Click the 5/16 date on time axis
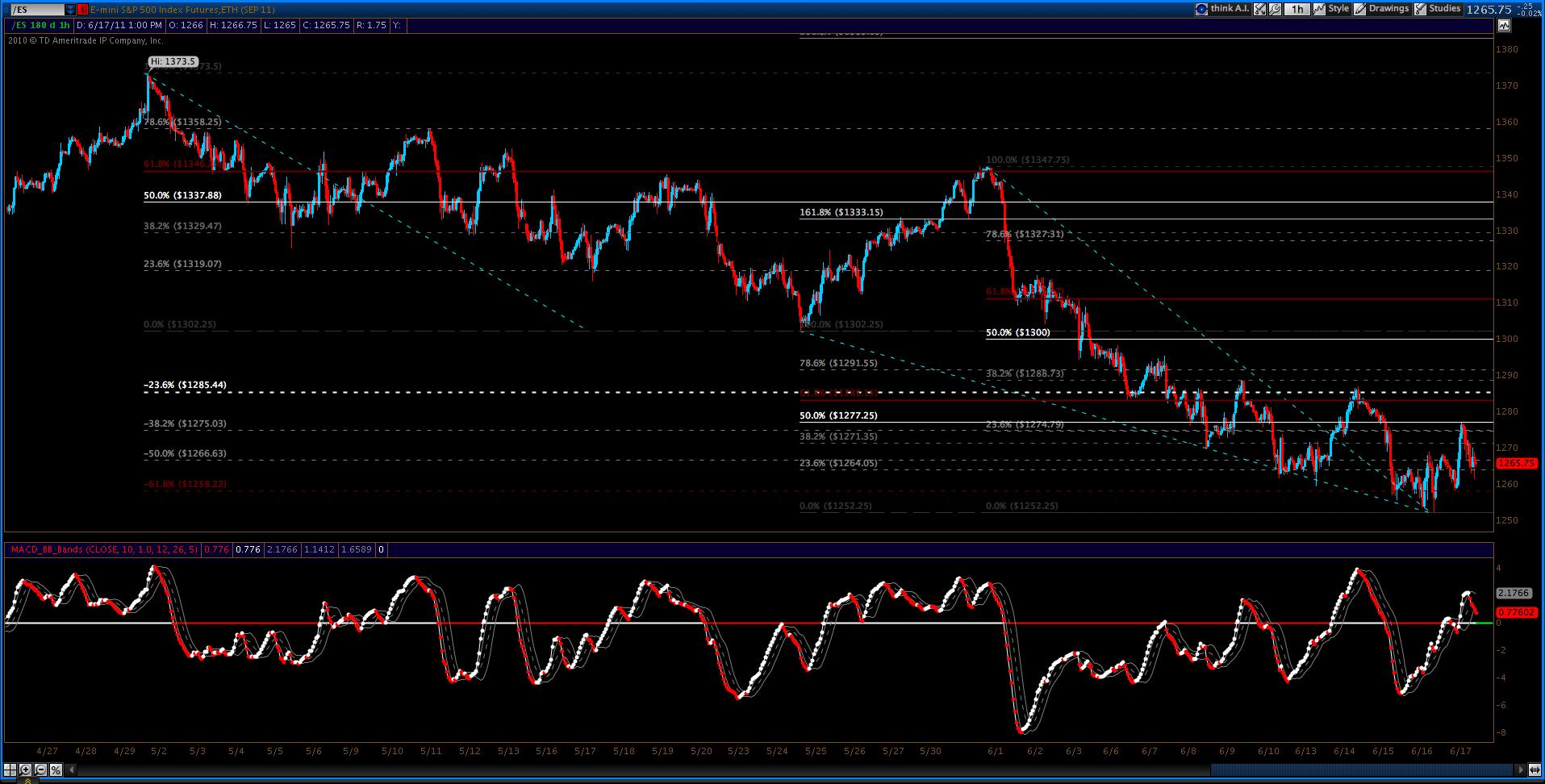Viewport: 1545px width, 784px height. pyautogui.click(x=546, y=751)
